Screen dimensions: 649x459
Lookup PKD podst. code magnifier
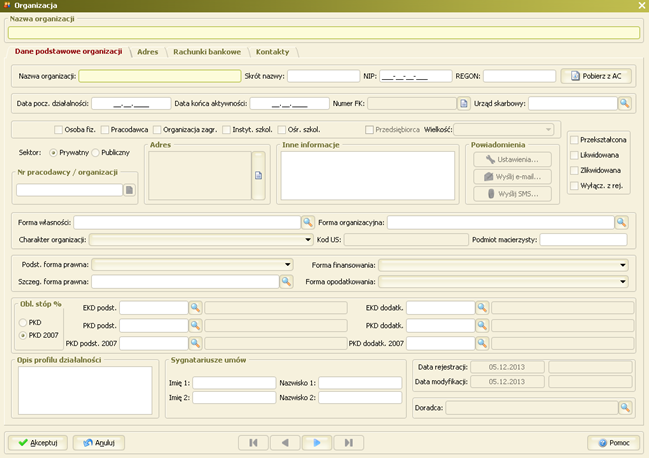click(x=195, y=325)
